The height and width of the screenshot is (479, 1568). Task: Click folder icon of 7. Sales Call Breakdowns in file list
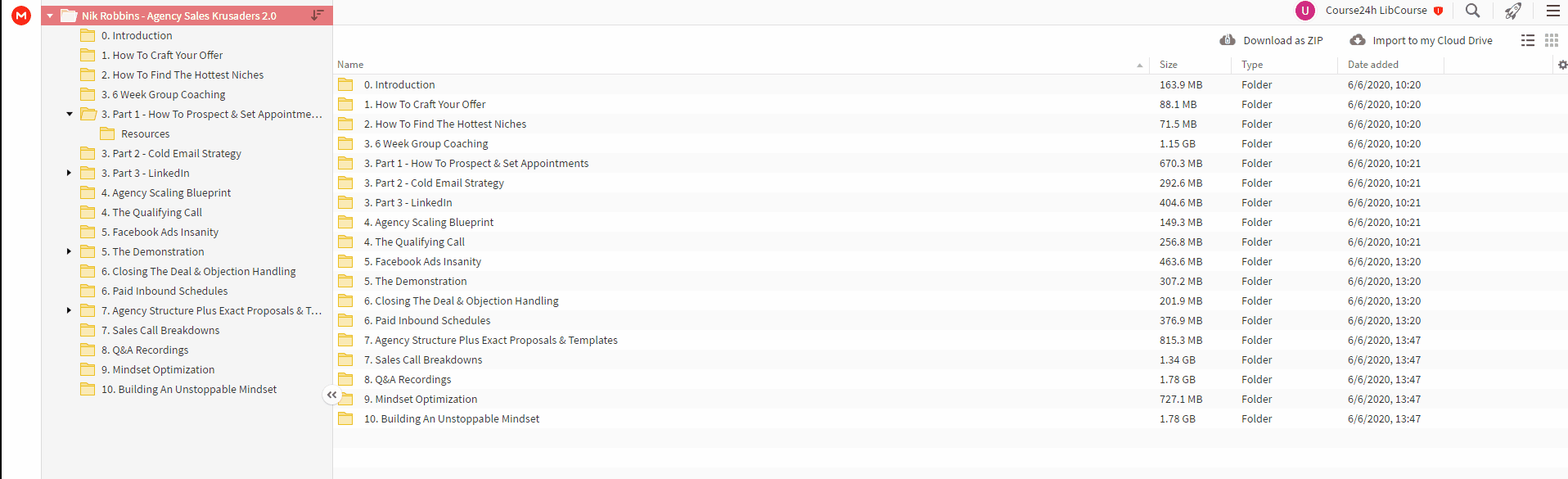345,359
